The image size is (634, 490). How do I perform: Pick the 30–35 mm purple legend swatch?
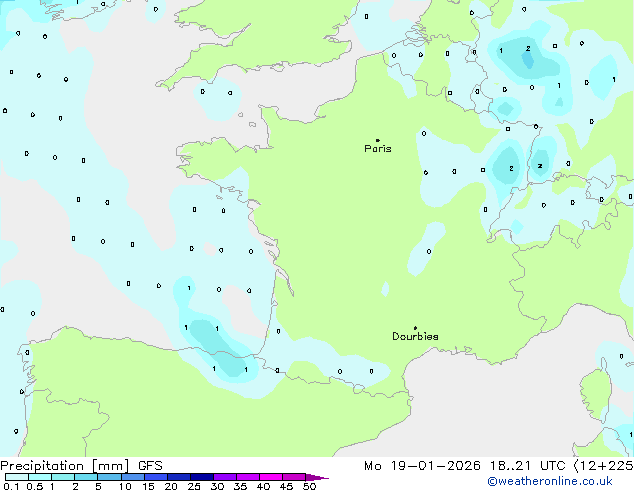(225, 477)
